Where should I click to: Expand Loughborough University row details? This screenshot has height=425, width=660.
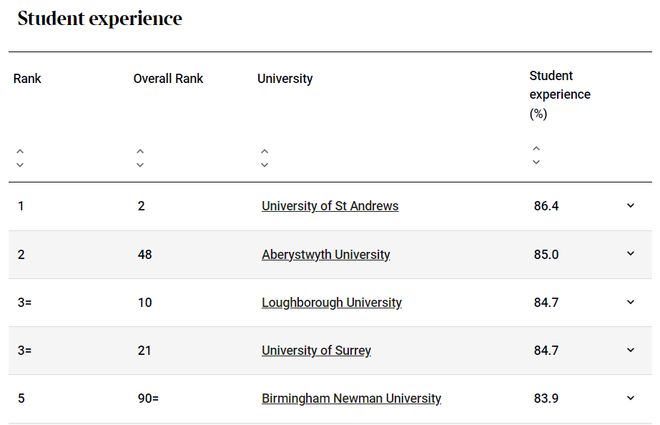(631, 302)
